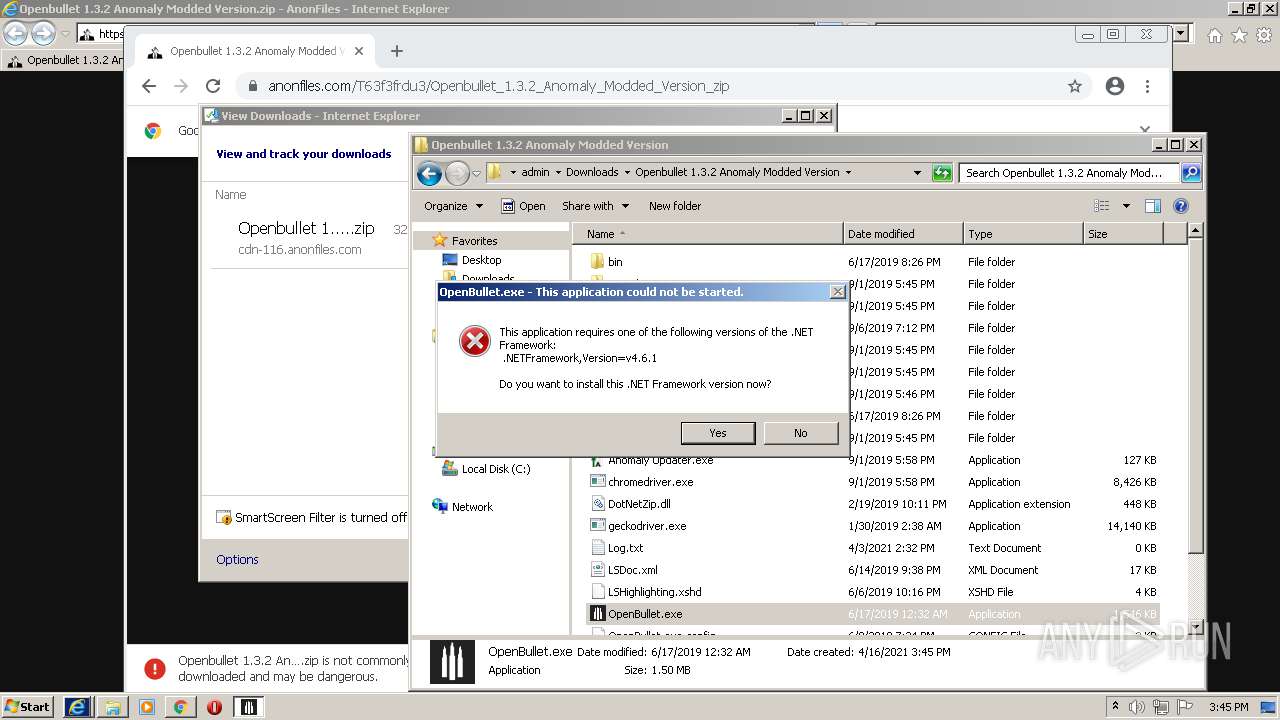
Task: Sort files by the Type column
Action: pyautogui.click(x=1023, y=234)
